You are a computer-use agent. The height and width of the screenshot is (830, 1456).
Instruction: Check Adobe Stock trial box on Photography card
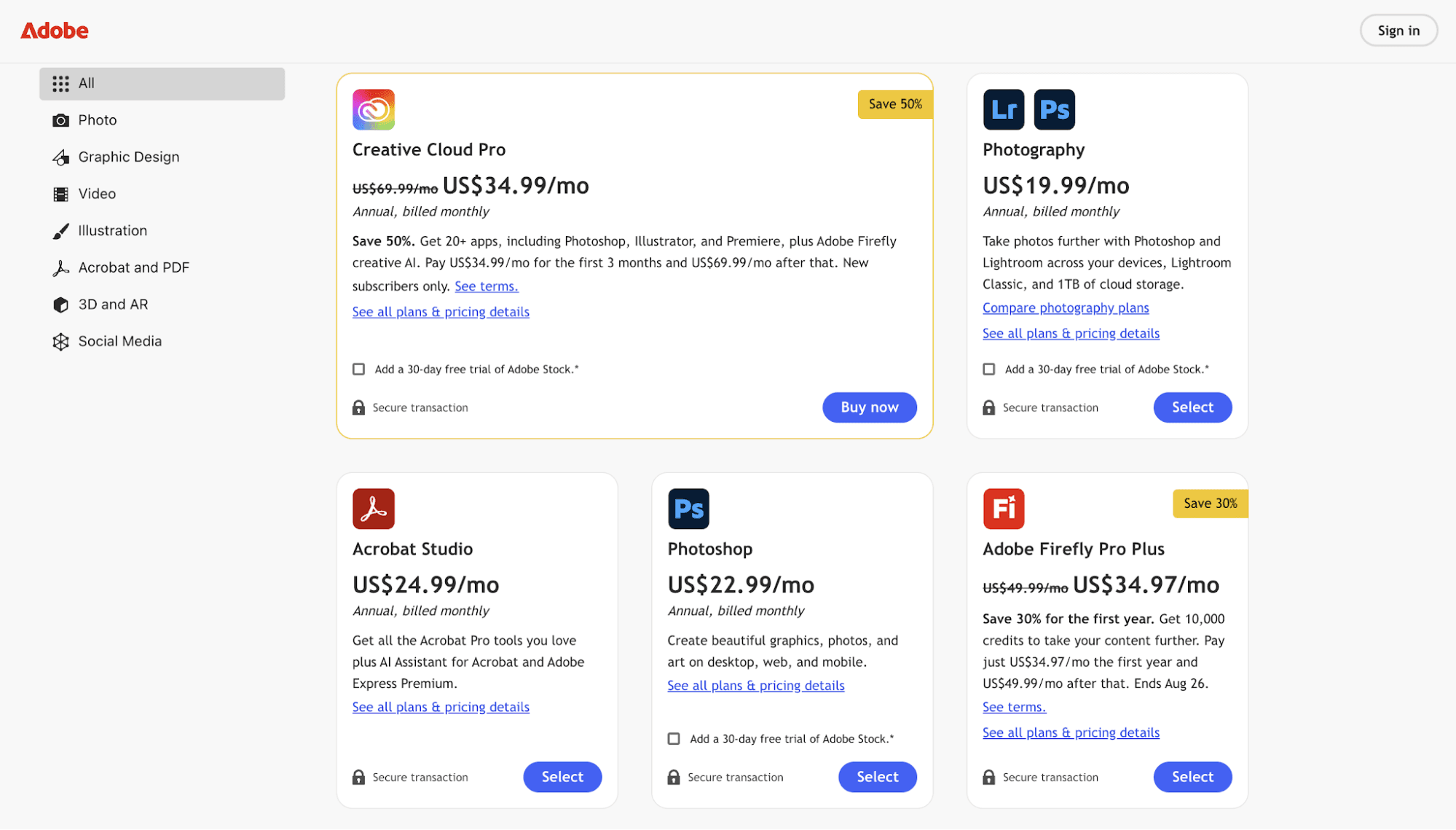pyautogui.click(x=989, y=369)
